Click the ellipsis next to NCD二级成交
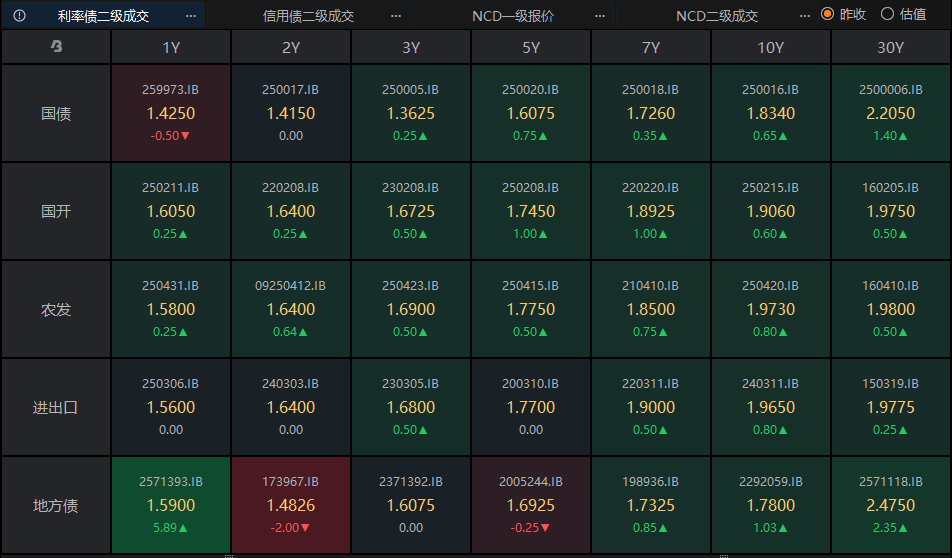Image resolution: width=952 pixels, height=558 pixels. pos(805,16)
